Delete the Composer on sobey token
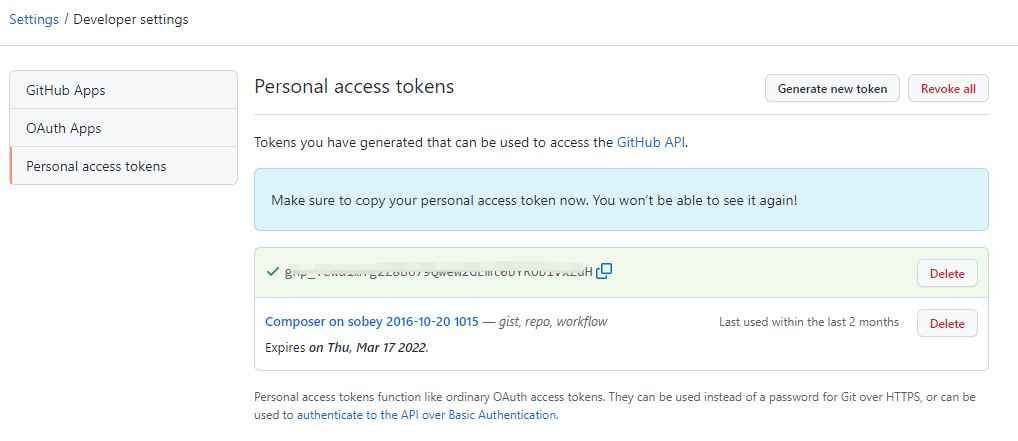 point(947,323)
